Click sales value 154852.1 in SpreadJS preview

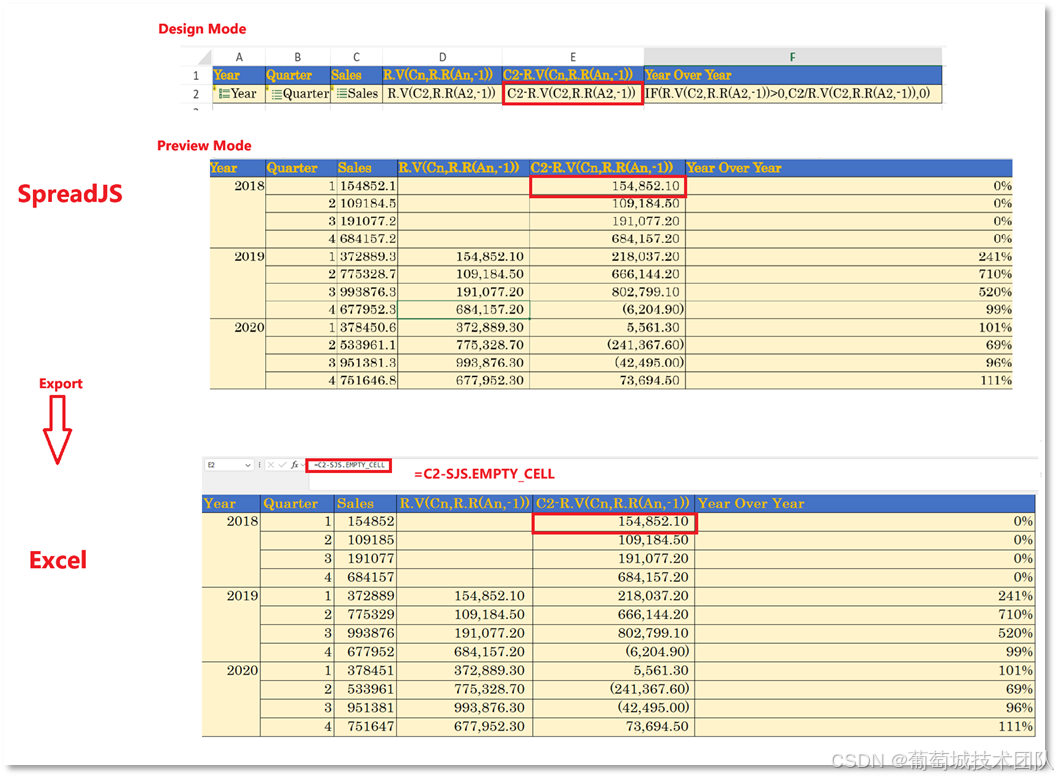(x=367, y=186)
